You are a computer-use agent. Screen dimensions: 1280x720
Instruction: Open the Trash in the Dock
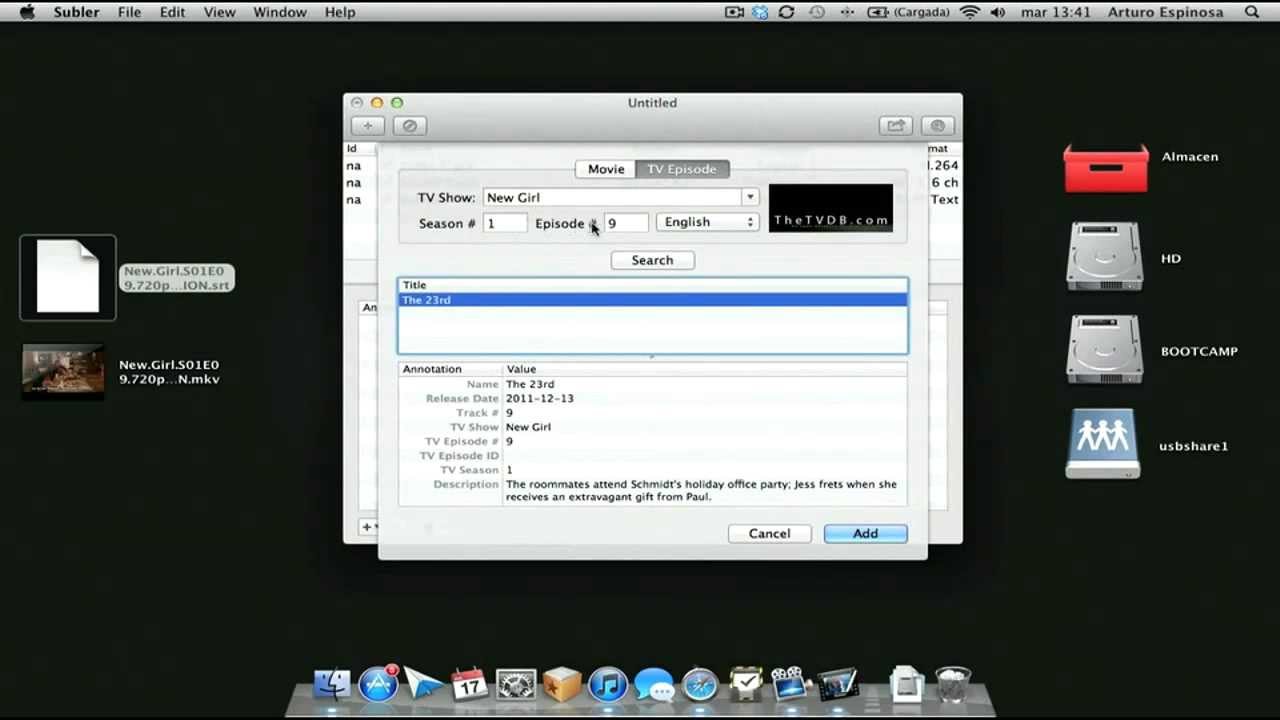tap(953, 685)
